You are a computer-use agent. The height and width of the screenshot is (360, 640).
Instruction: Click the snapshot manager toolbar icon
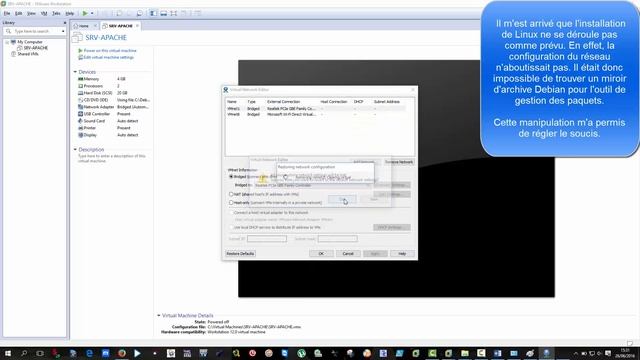coord(140,13)
